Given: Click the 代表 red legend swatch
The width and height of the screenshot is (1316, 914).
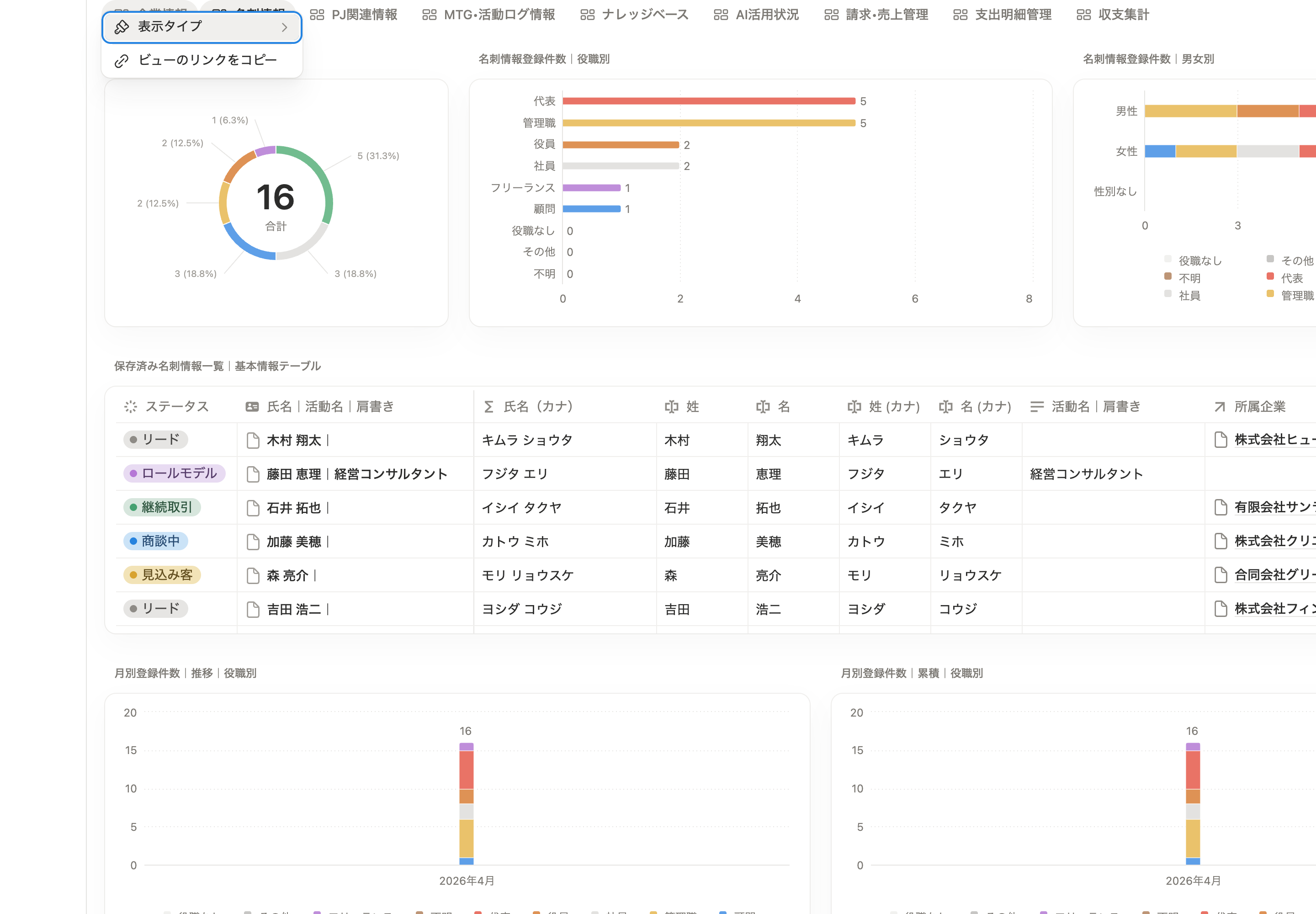Looking at the screenshot, I should [x=1270, y=276].
